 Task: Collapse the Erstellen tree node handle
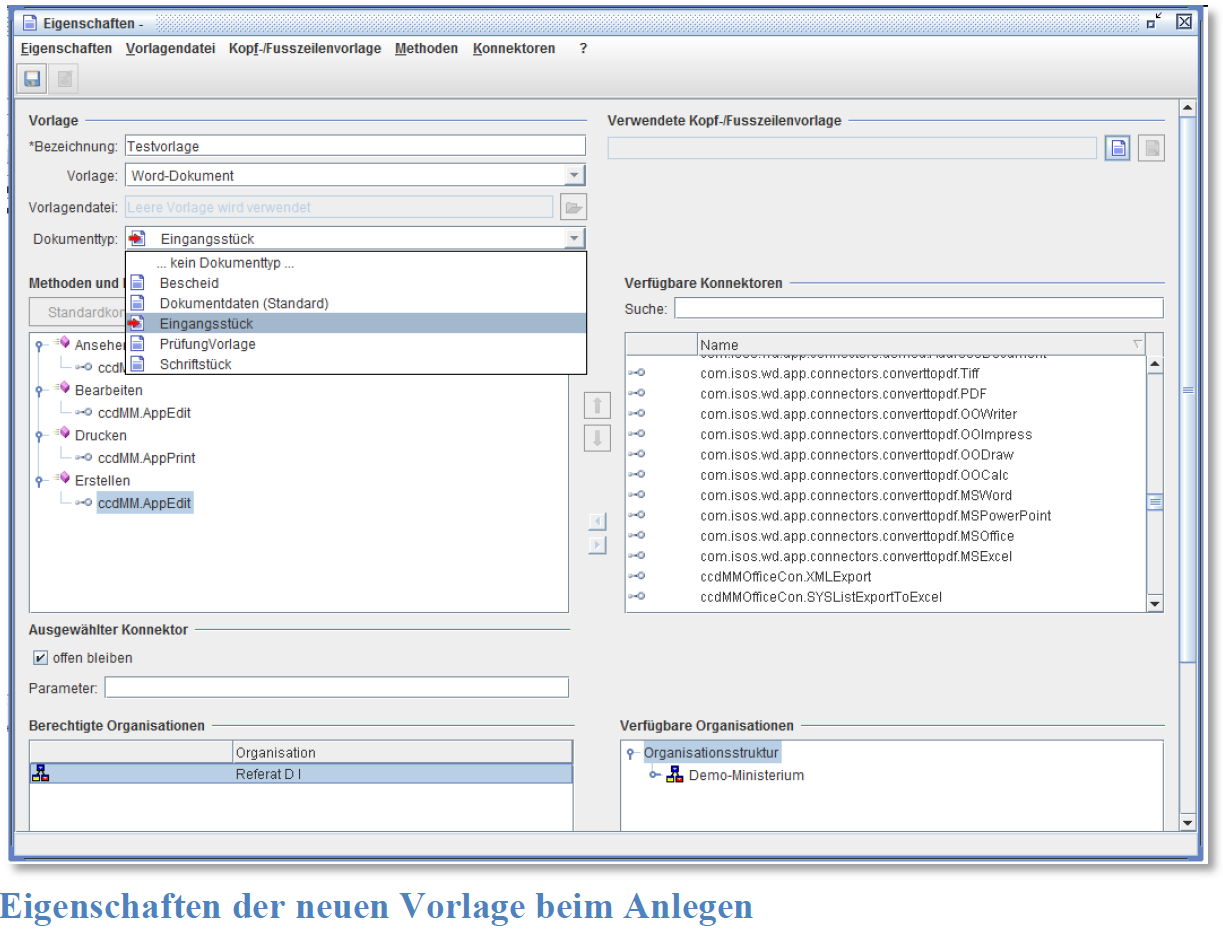pyautogui.click(x=39, y=481)
